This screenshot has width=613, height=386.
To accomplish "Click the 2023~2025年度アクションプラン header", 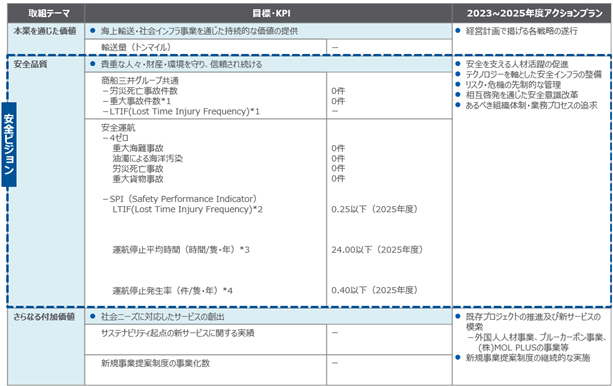I will (x=532, y=13).
